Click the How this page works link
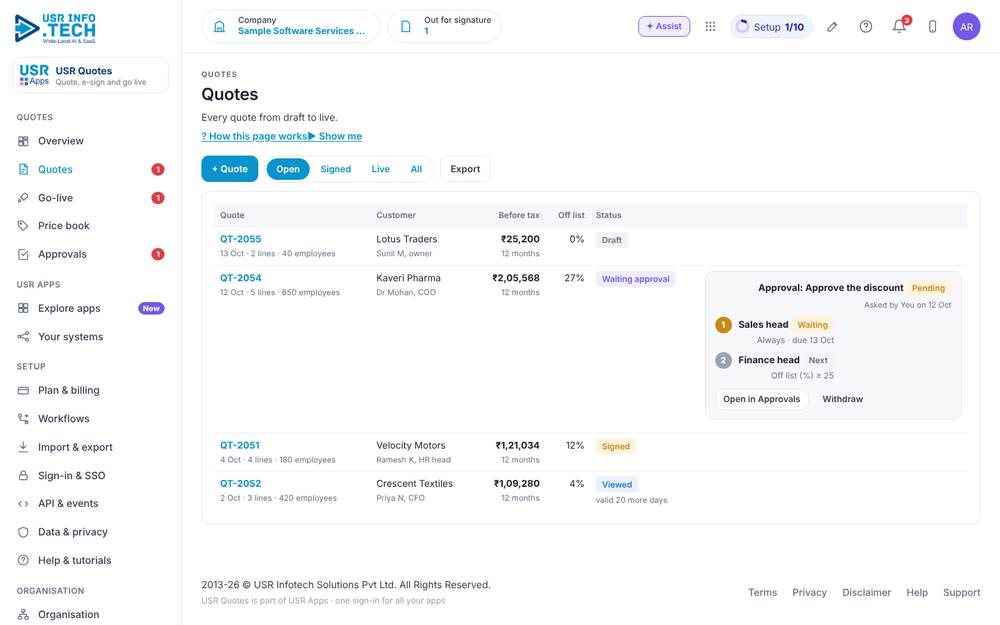The image size is (1000, 625). point(254,136)
